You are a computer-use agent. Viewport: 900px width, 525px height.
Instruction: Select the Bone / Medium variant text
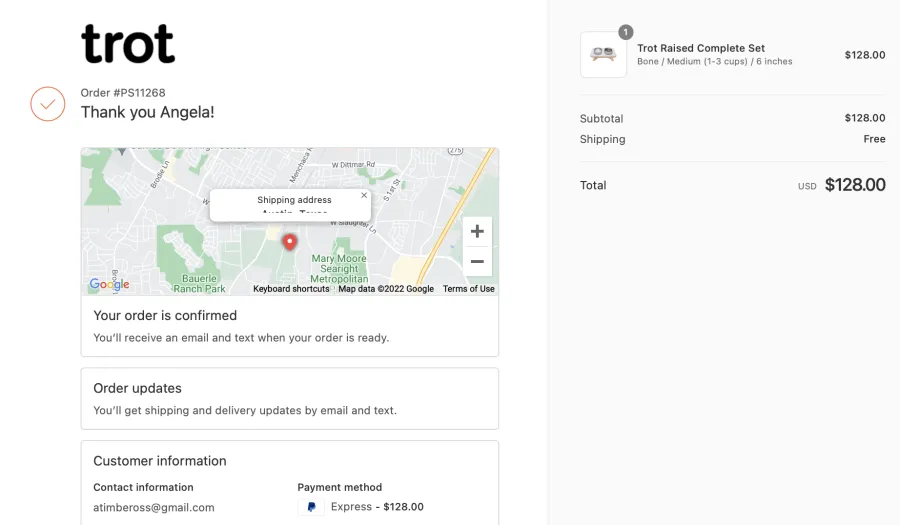pos(715,61)
